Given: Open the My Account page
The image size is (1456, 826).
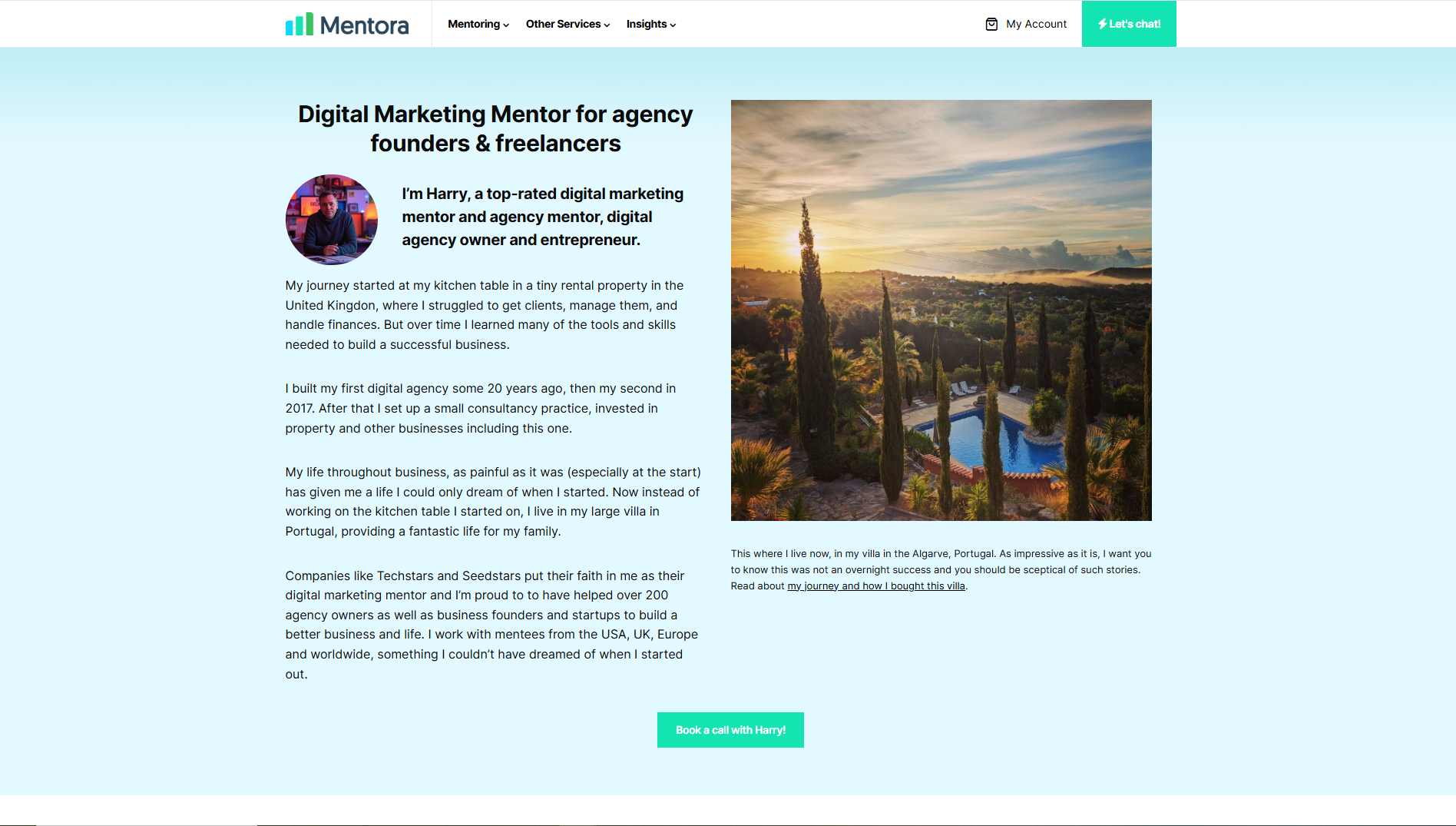Looking at the screenshot, I should click(x=1026, y=24).
